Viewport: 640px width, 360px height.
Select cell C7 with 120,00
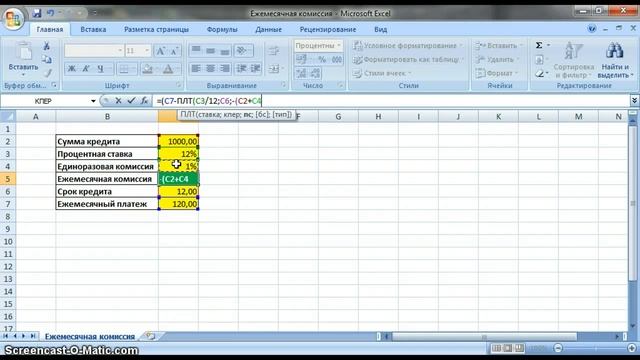click(x=178, y=204)
